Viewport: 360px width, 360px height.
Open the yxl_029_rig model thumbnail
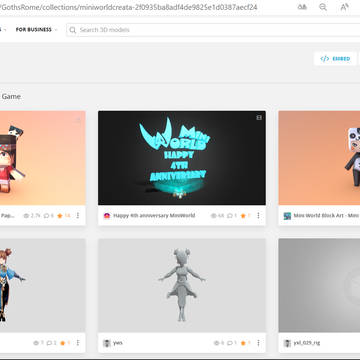click(319, 285)
